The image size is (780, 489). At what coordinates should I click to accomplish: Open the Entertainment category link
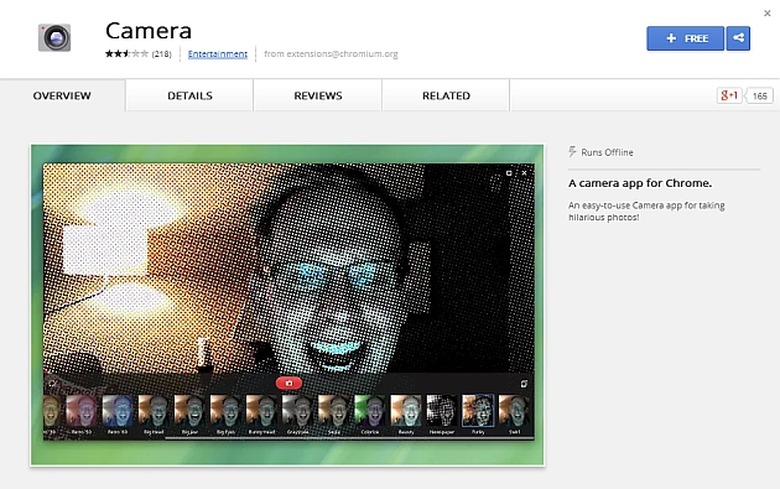(217, 54)
